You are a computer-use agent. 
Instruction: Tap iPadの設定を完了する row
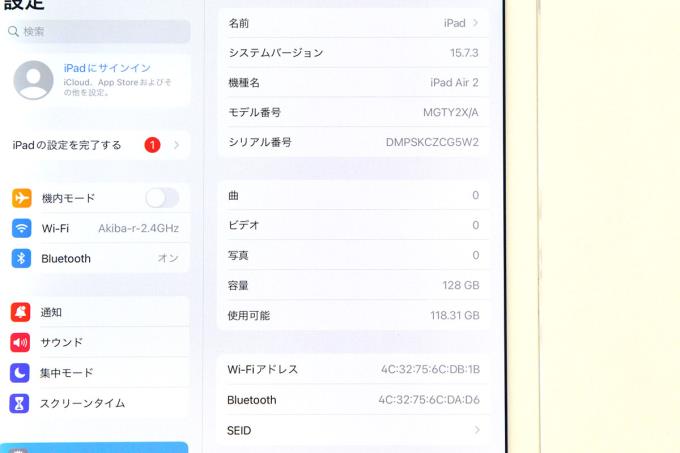point(96,145)
